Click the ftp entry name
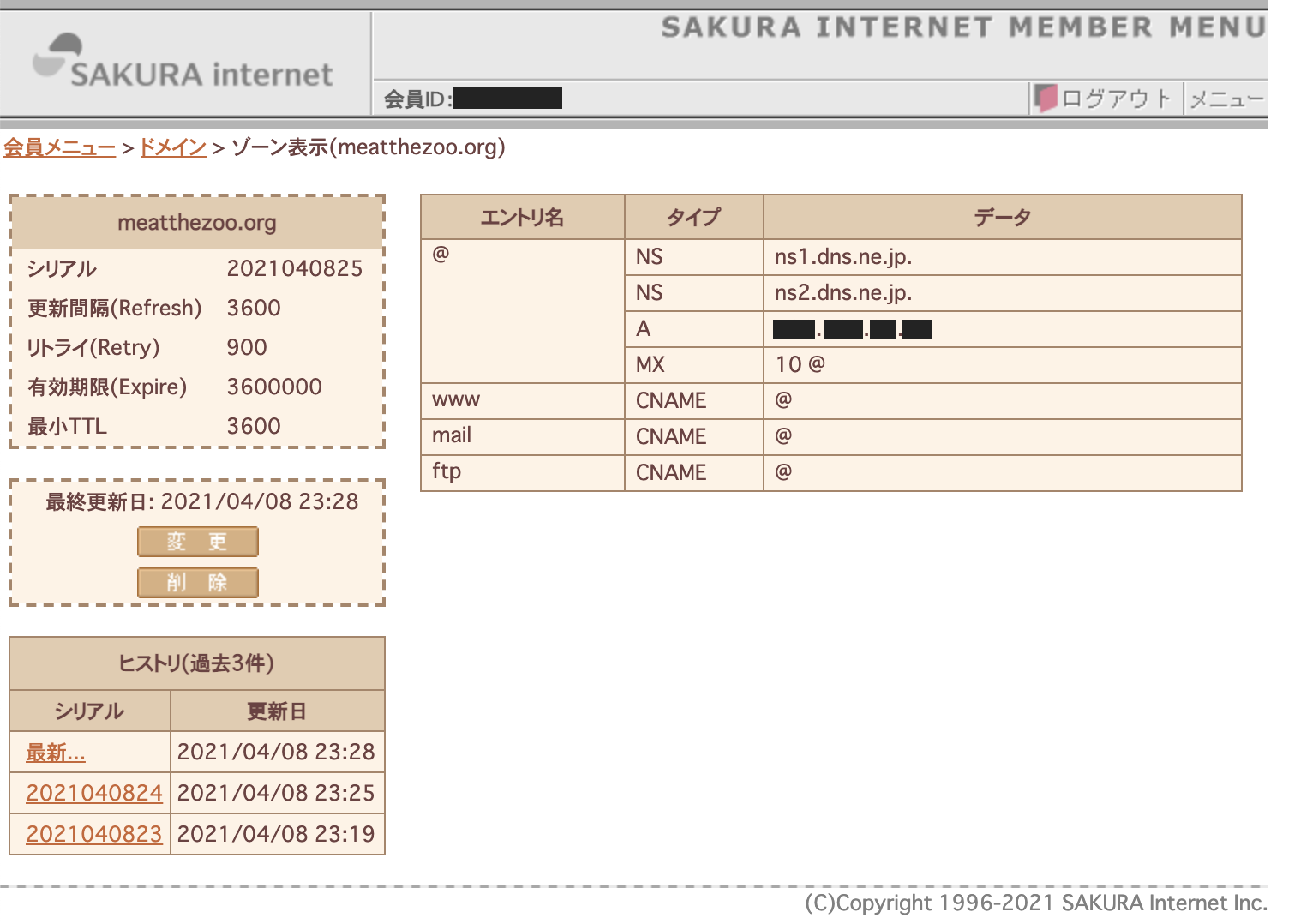The width and height of the screenshot is (1289, 924). [447, 471]
